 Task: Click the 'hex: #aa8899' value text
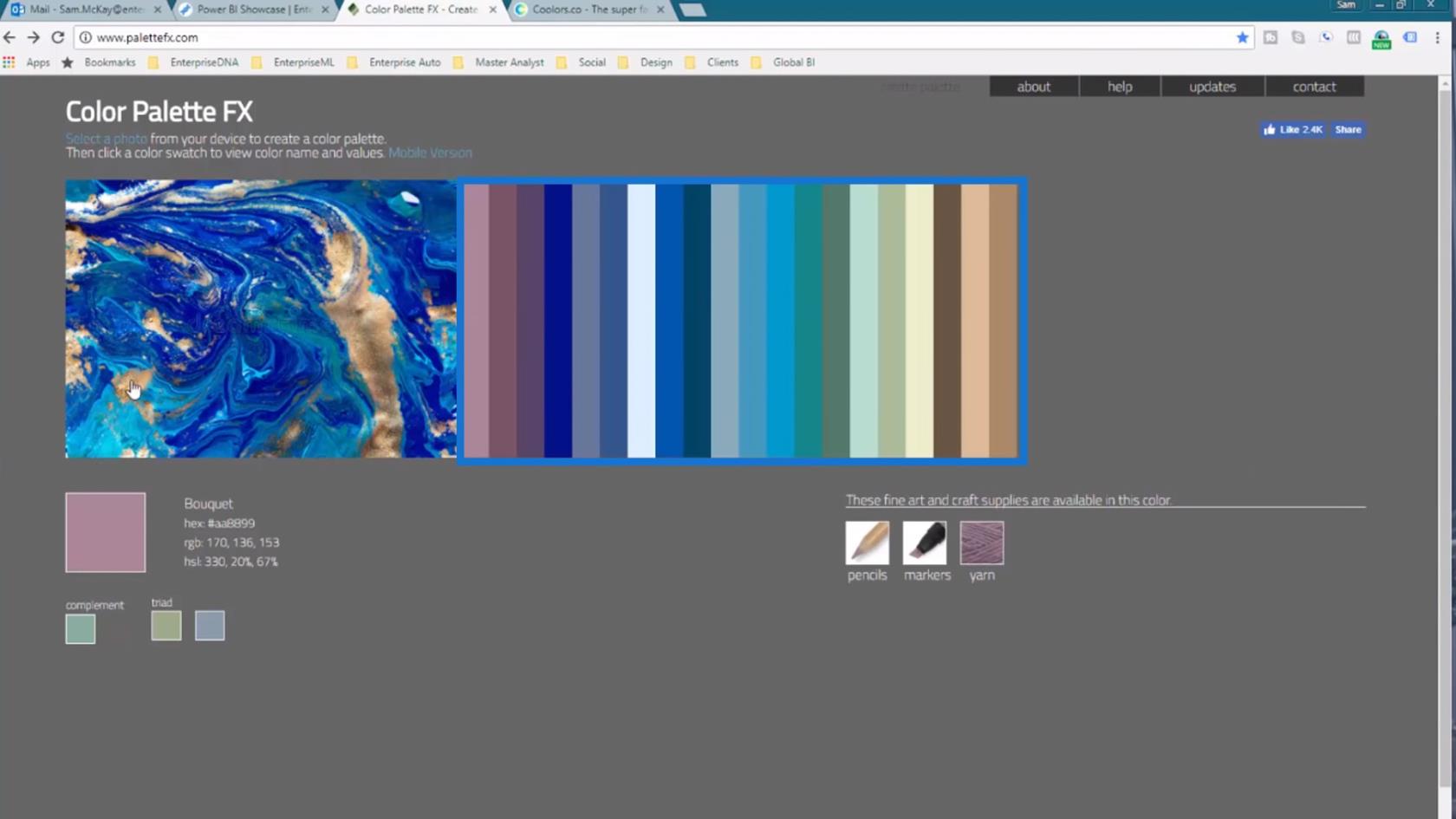pyautogui.click(x=219, y=523)
